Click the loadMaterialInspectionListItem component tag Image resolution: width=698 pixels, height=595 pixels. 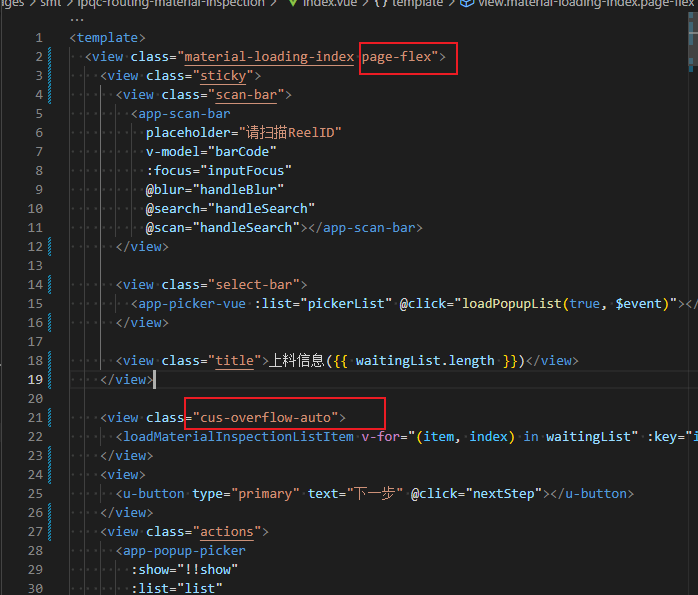(238, 437)
